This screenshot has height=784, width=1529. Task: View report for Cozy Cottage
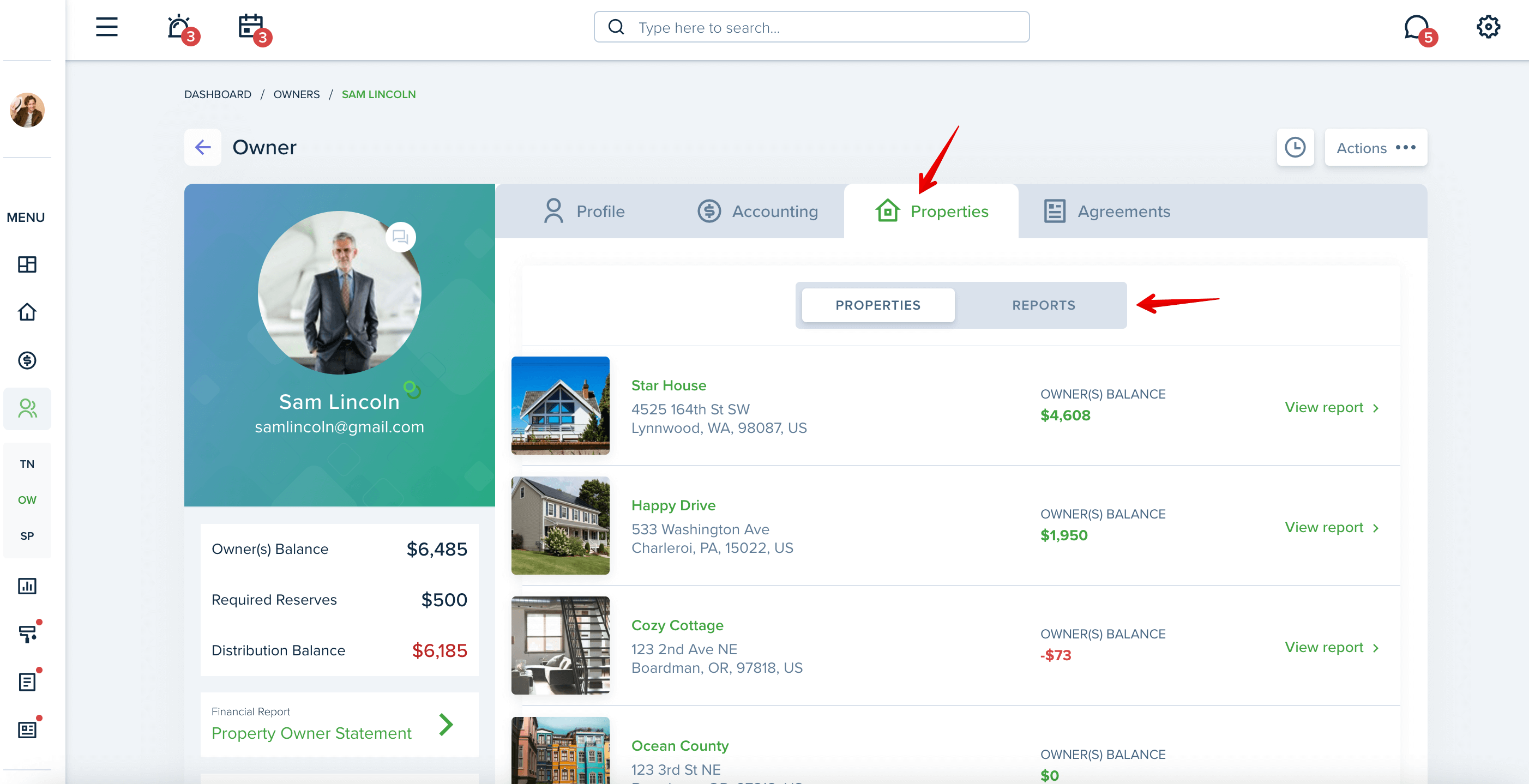[1332, 647]
